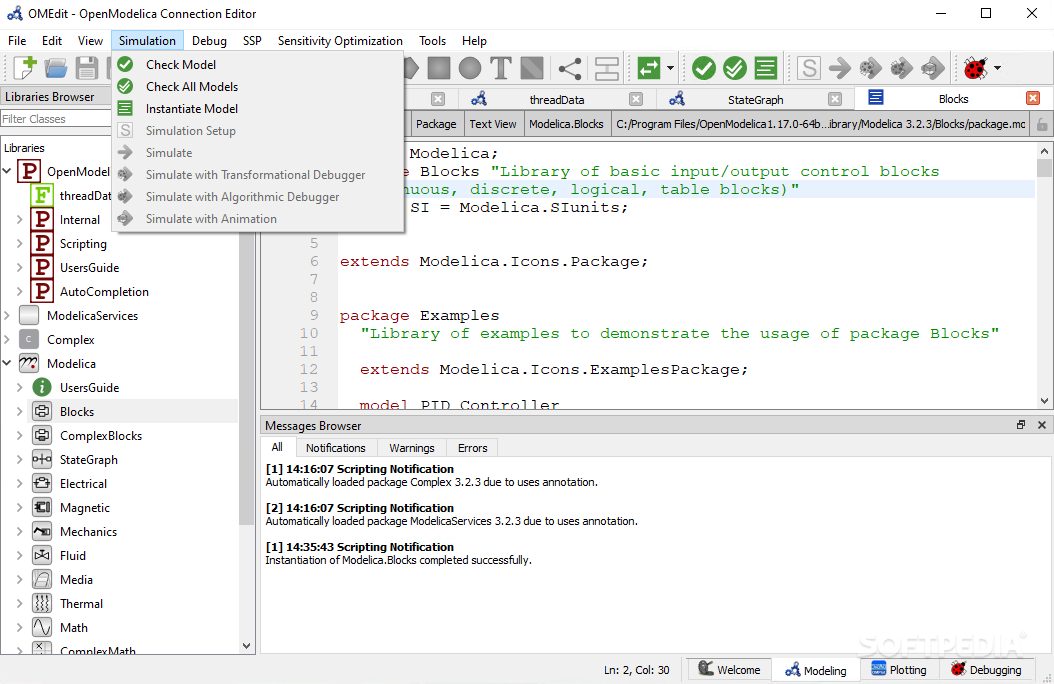1054x684 pixels.
Task: Click the code editor vertical scrollbar down arrow
Action: (1044, 401)
